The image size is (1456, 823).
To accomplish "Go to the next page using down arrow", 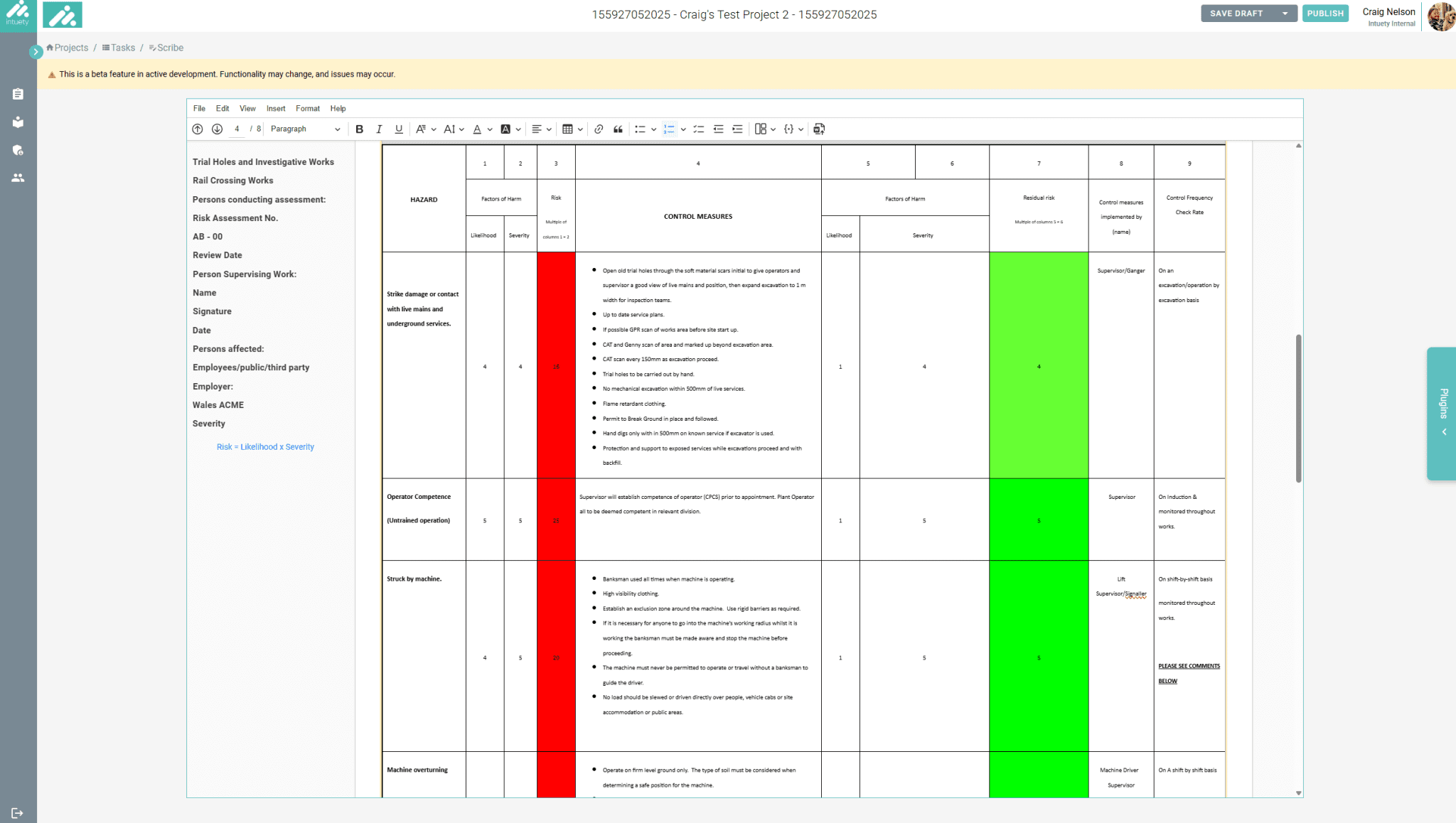I will [217, 129].
